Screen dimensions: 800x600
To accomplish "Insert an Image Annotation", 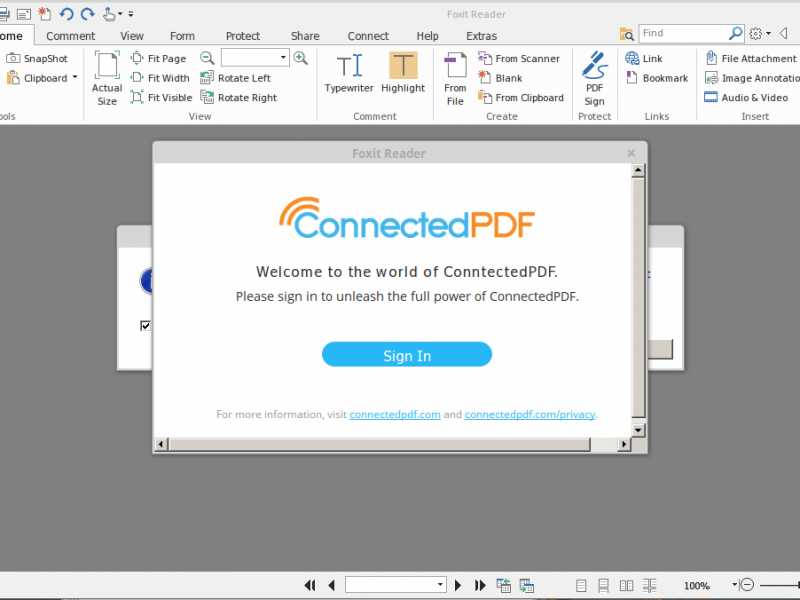I will click(x=752, y=78).
